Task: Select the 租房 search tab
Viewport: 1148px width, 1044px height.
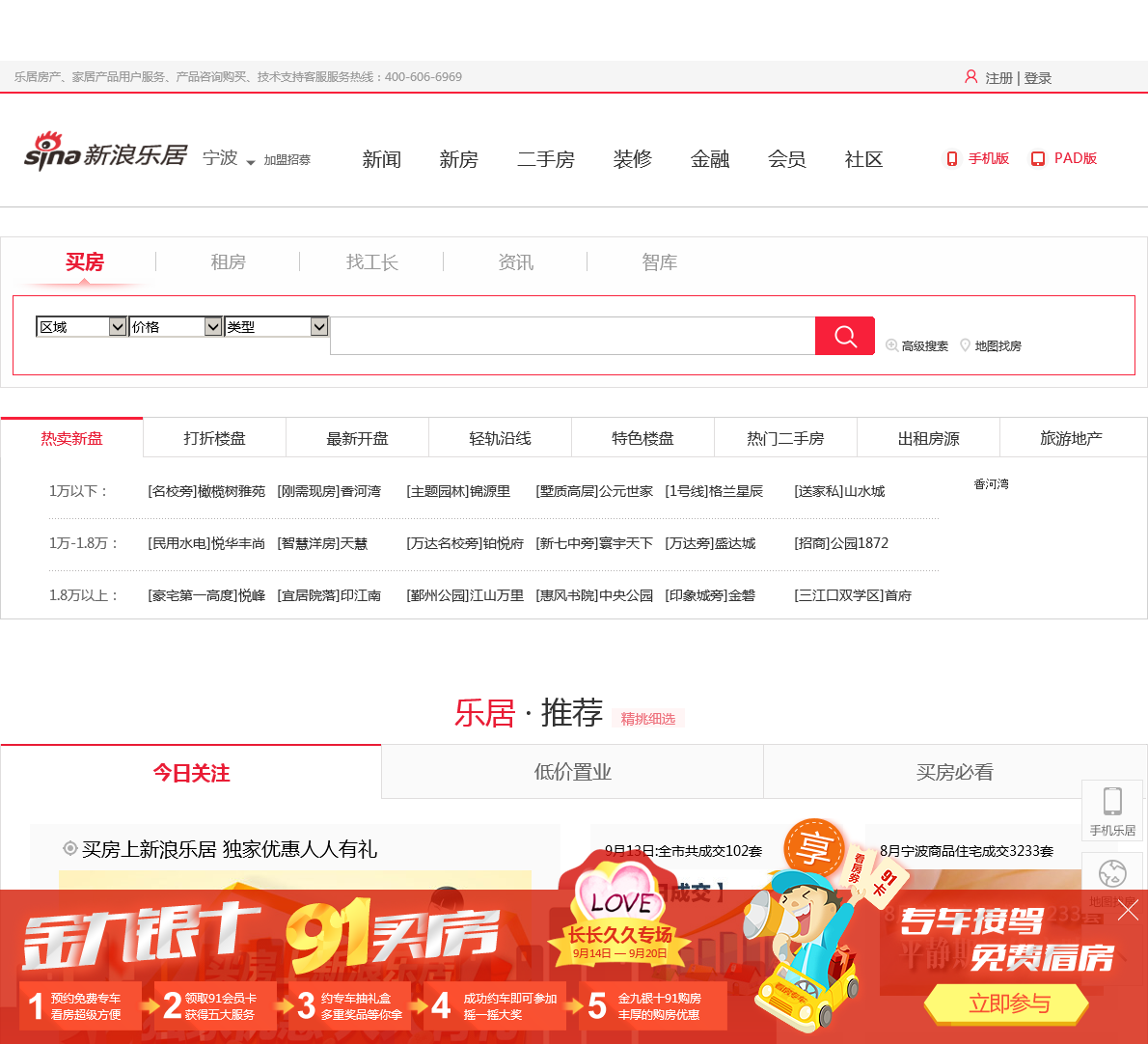Action: (x=229, y=262)
